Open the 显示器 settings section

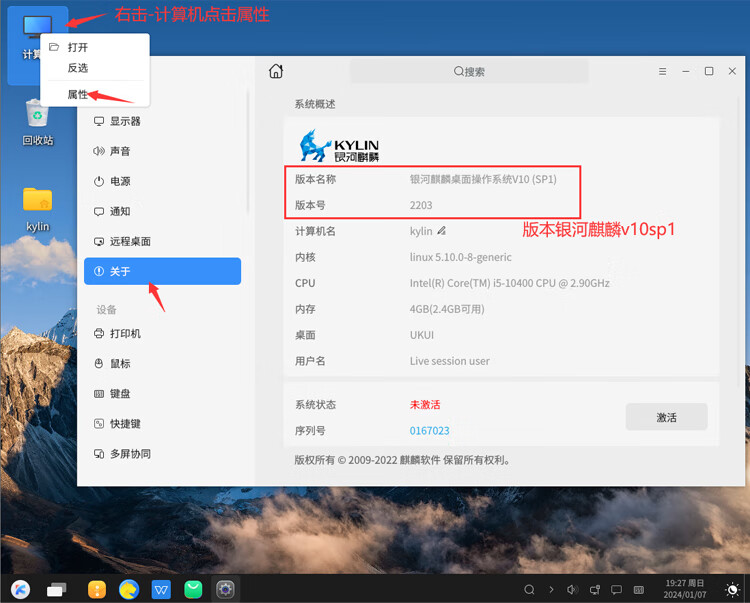pyautogui.click(x=163, y=121)
